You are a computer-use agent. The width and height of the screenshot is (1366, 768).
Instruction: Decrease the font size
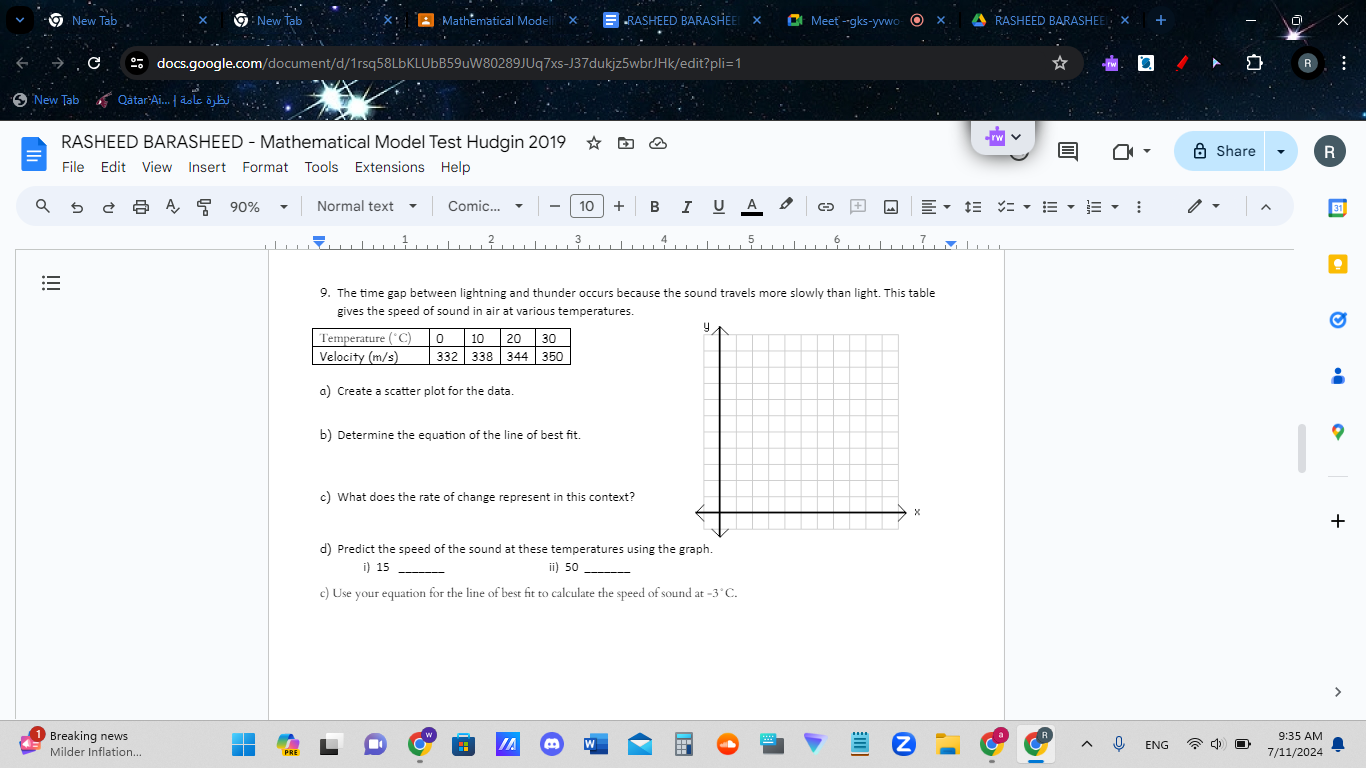[x=554, y=206]
